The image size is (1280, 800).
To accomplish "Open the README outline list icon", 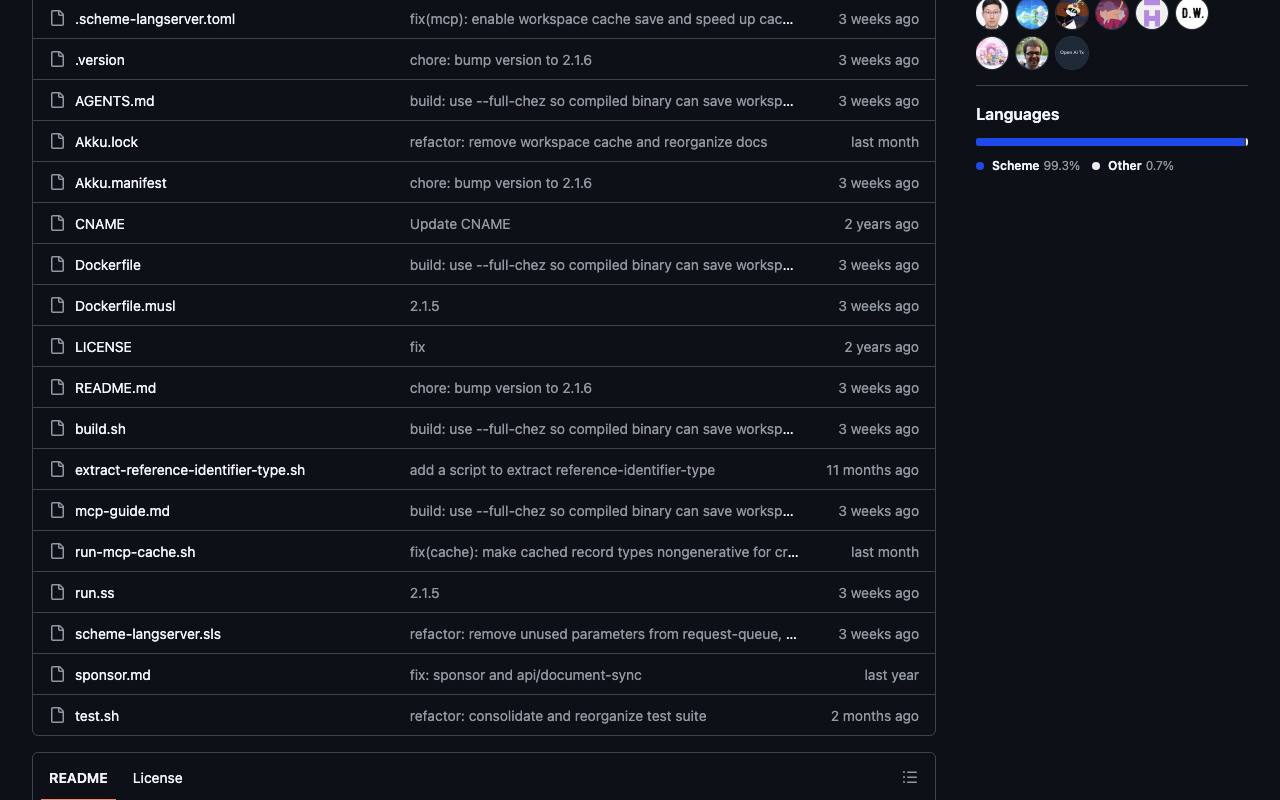I will click(x=910, y=777).
